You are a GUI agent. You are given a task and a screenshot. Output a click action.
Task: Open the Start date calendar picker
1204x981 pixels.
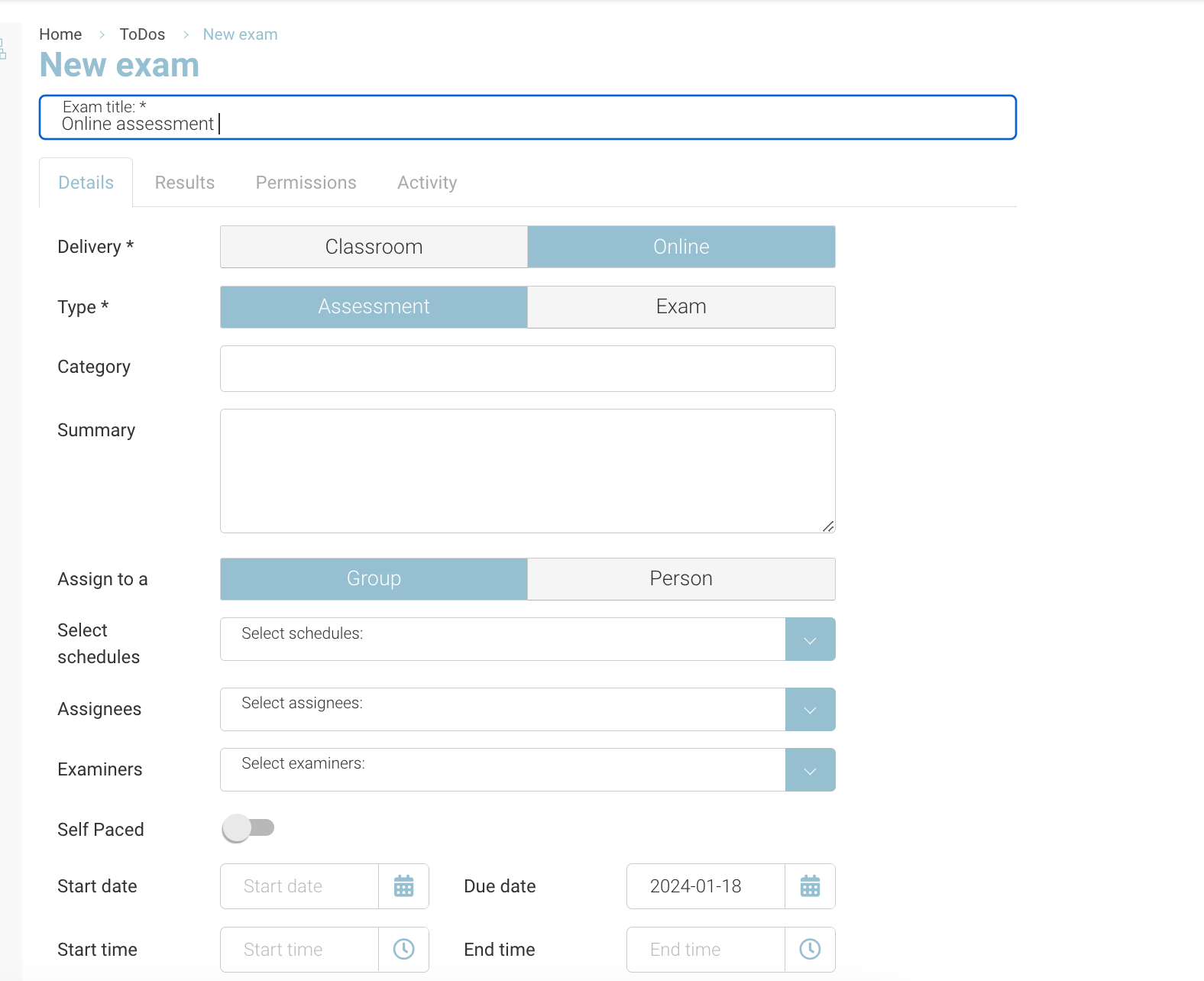(x=403, y=886)
